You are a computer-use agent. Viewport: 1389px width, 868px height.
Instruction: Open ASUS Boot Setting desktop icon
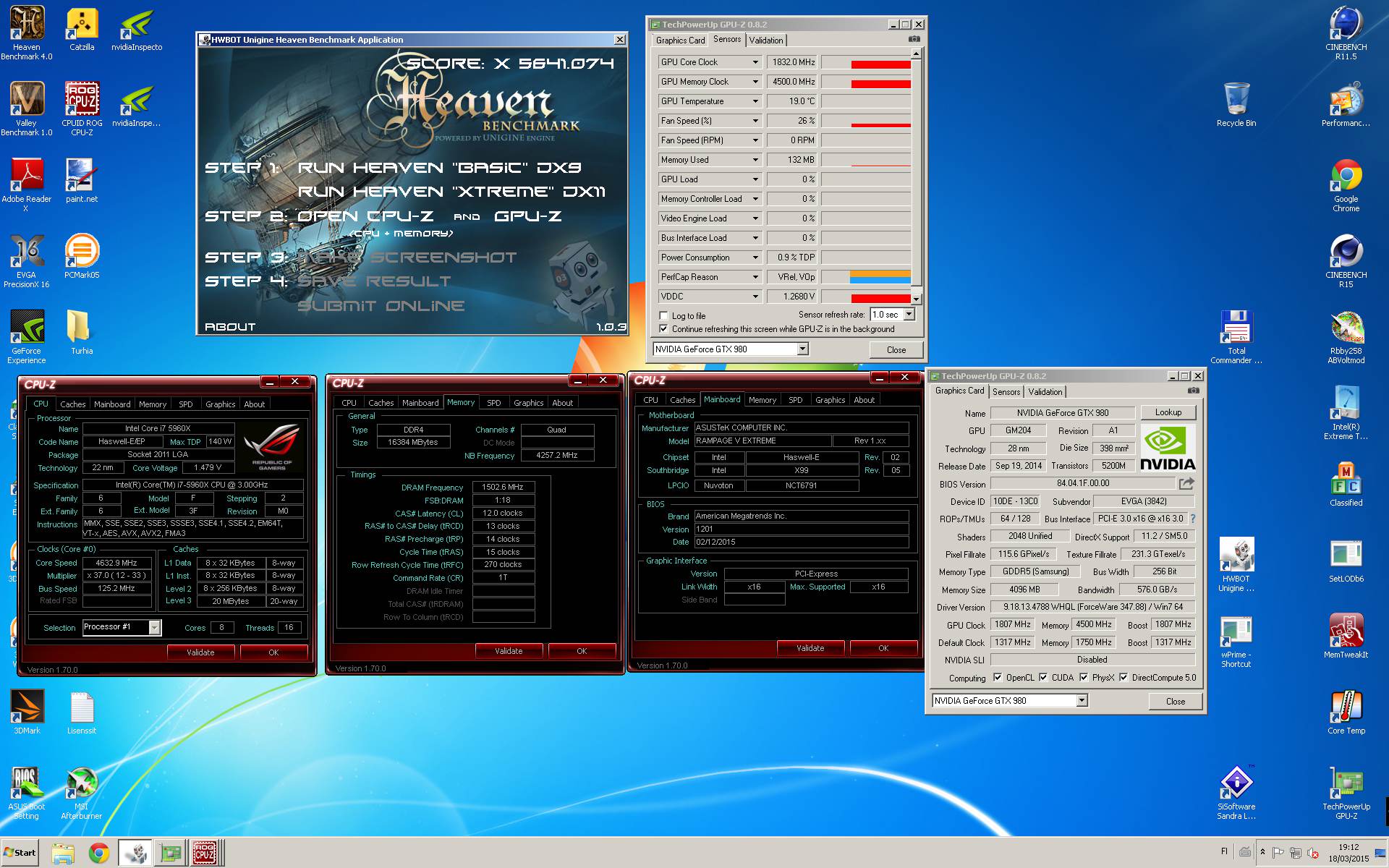coord(27,793)
